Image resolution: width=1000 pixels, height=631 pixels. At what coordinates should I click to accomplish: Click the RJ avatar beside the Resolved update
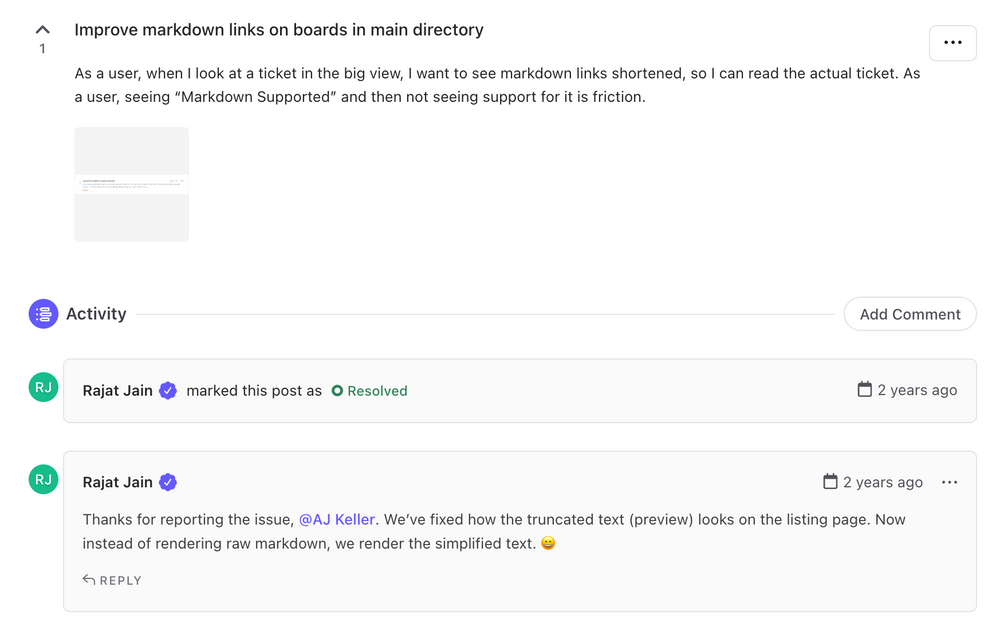pyautogui.click(x=43, y=387)
